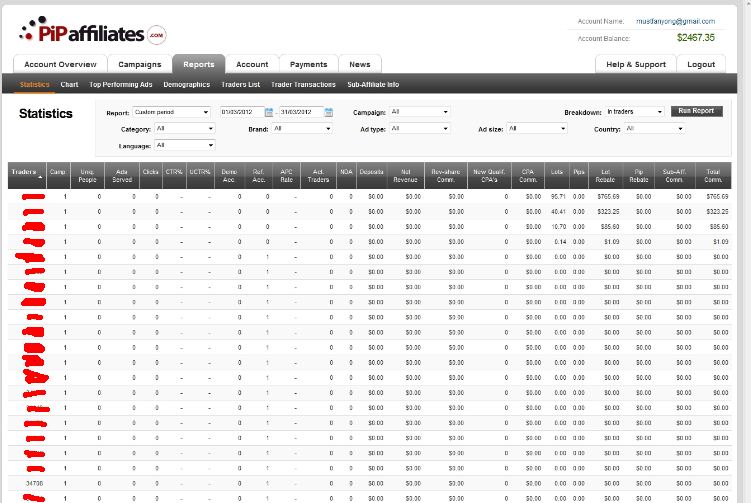Click the account email address link

(675, 21)
